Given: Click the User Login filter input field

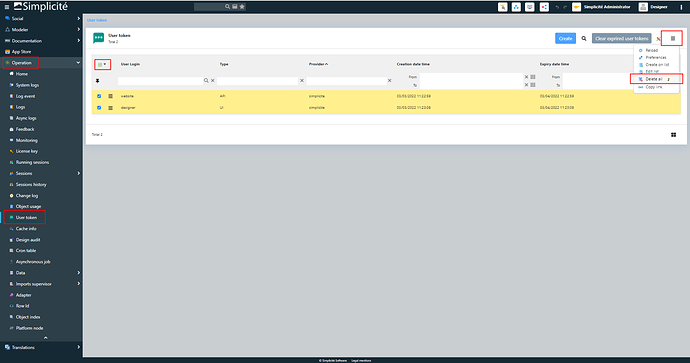Looking at the screenshot, I should (160, 81).
